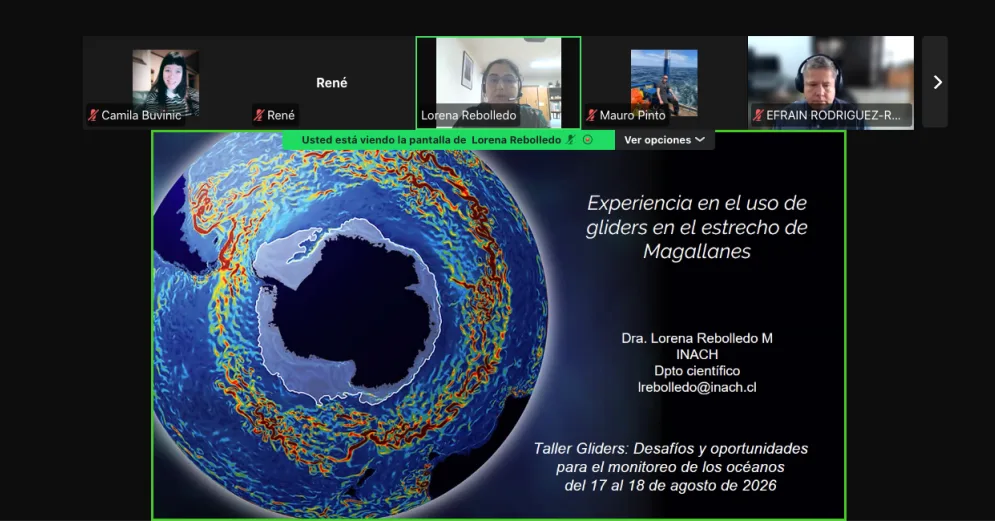Show next participants with right arrow

point(937,82)
